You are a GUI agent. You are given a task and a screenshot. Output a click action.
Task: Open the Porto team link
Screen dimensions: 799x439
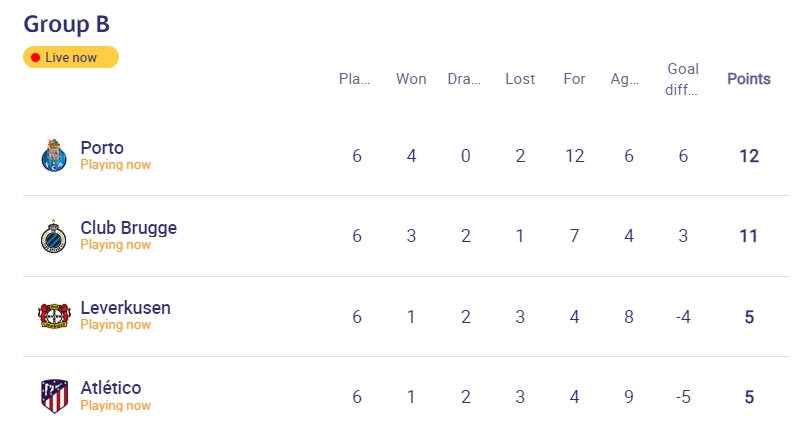pyautogui.click(x=102, y=148)
